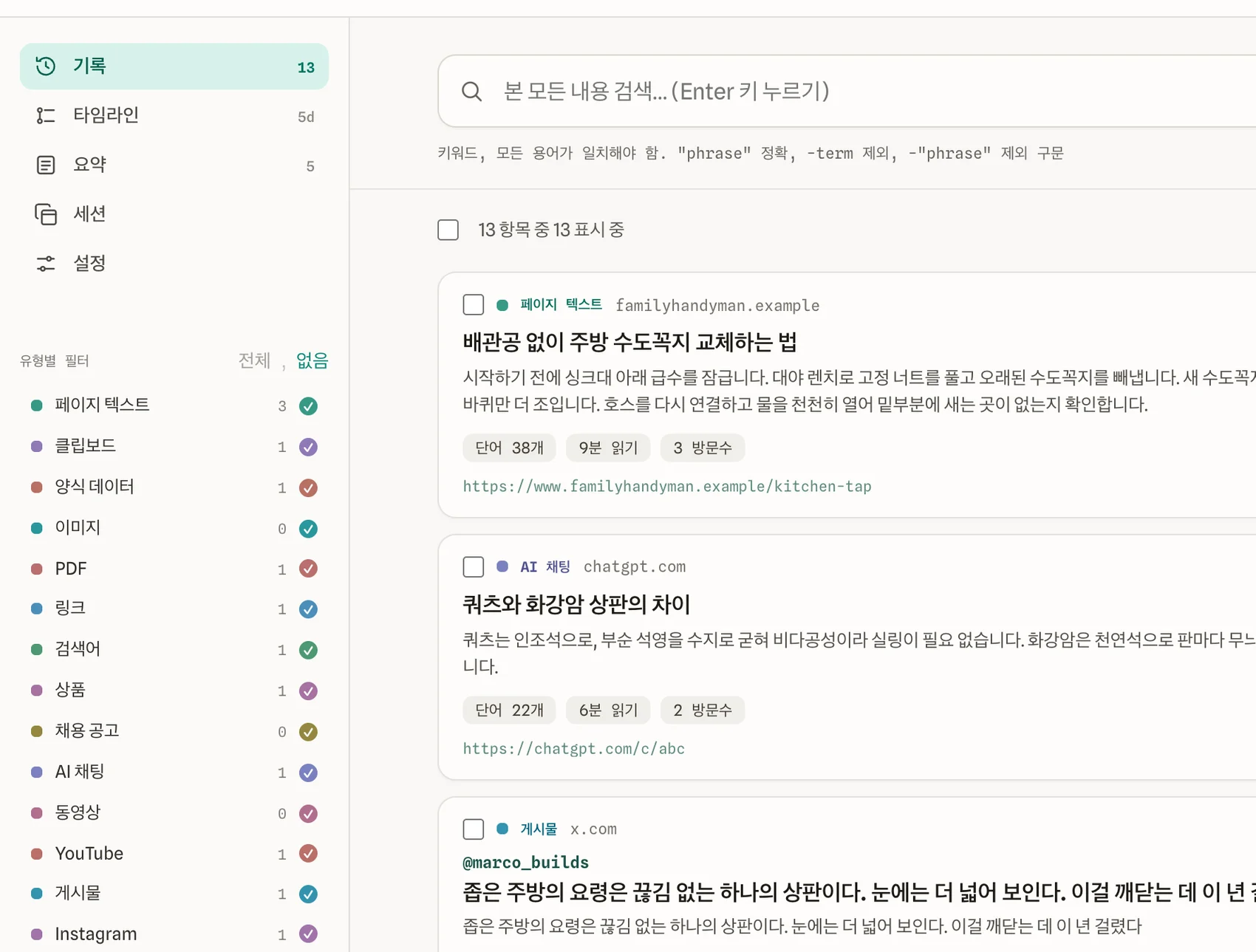
Task: Click the 이미지 filter label
Action: coord(77,527)
